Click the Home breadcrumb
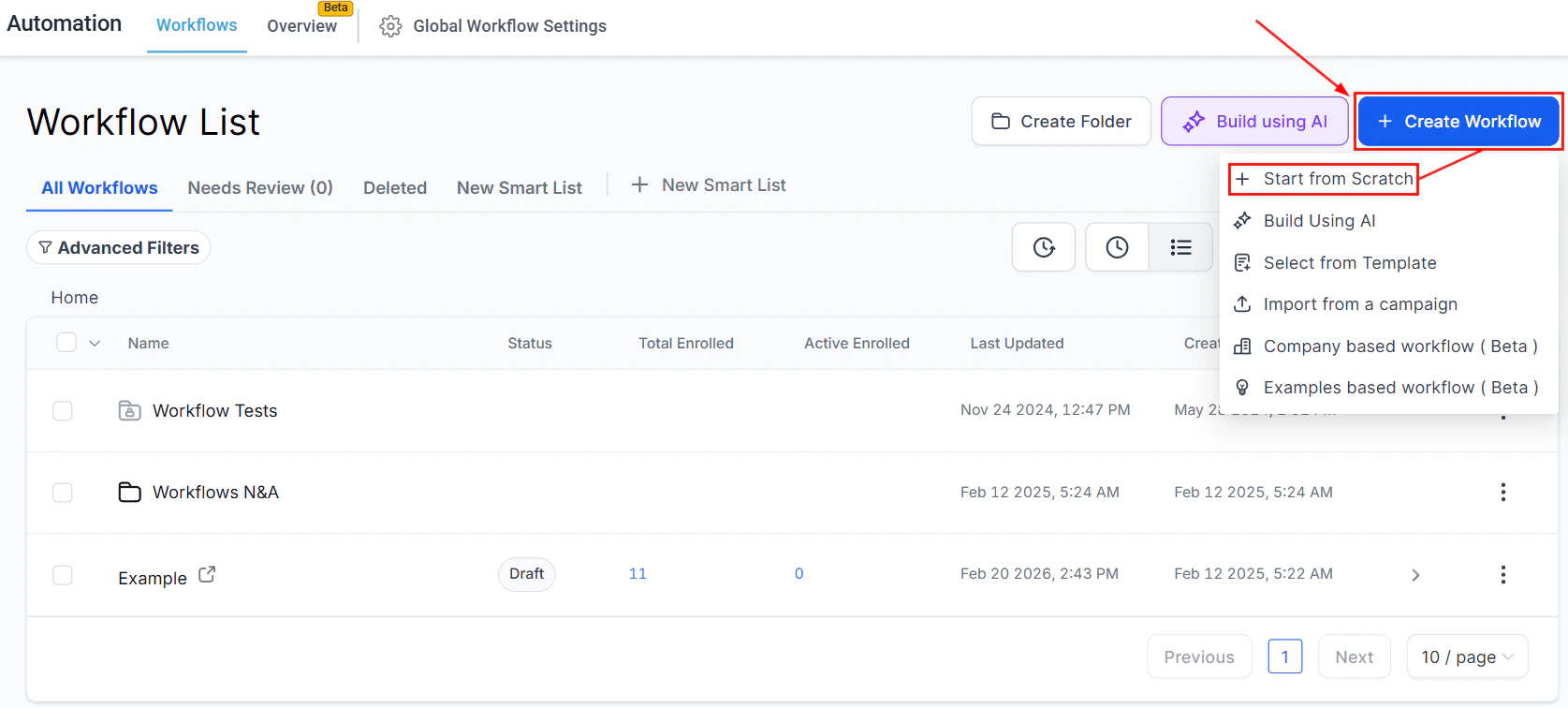The height and width of the screenshot is (708, 1568). click(75, 298)
